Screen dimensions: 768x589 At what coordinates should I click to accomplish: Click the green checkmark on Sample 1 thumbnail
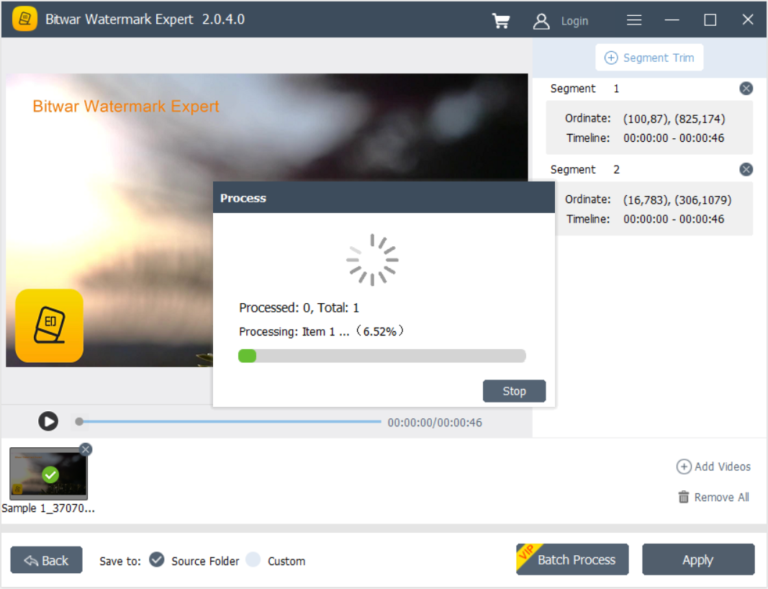point(50,474)
